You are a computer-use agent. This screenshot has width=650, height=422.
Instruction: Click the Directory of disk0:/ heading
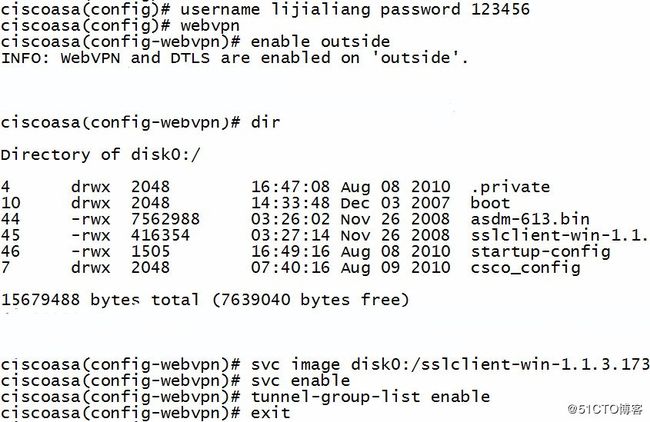click(100, 155)
